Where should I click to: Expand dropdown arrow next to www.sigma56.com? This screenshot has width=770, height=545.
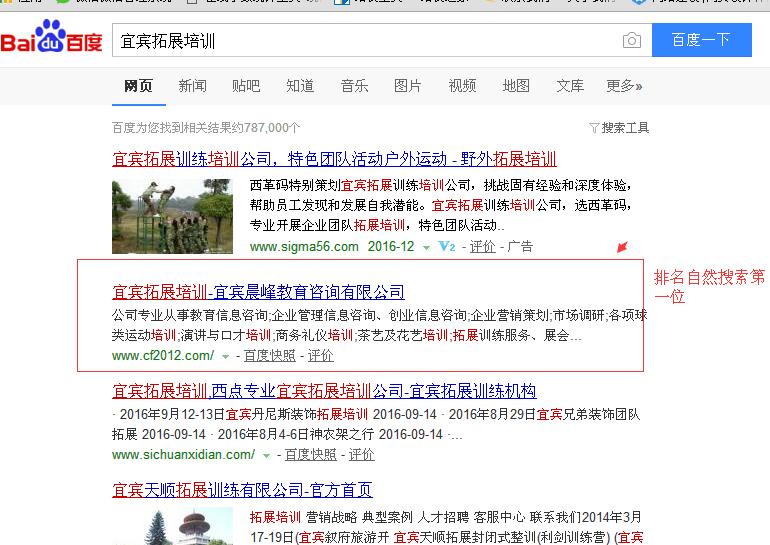tap(426, 247)
